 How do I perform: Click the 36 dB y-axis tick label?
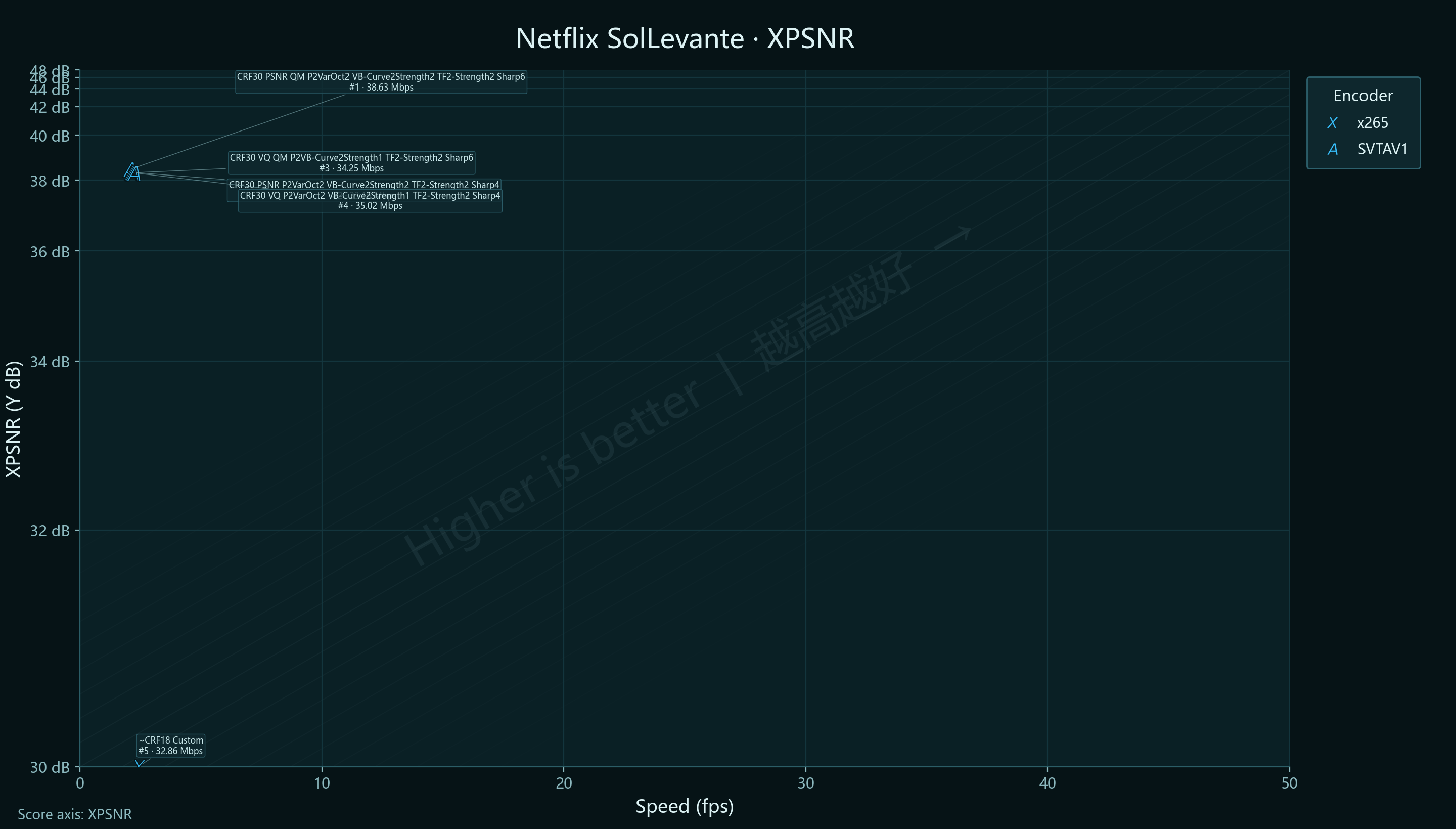[50, 252]
